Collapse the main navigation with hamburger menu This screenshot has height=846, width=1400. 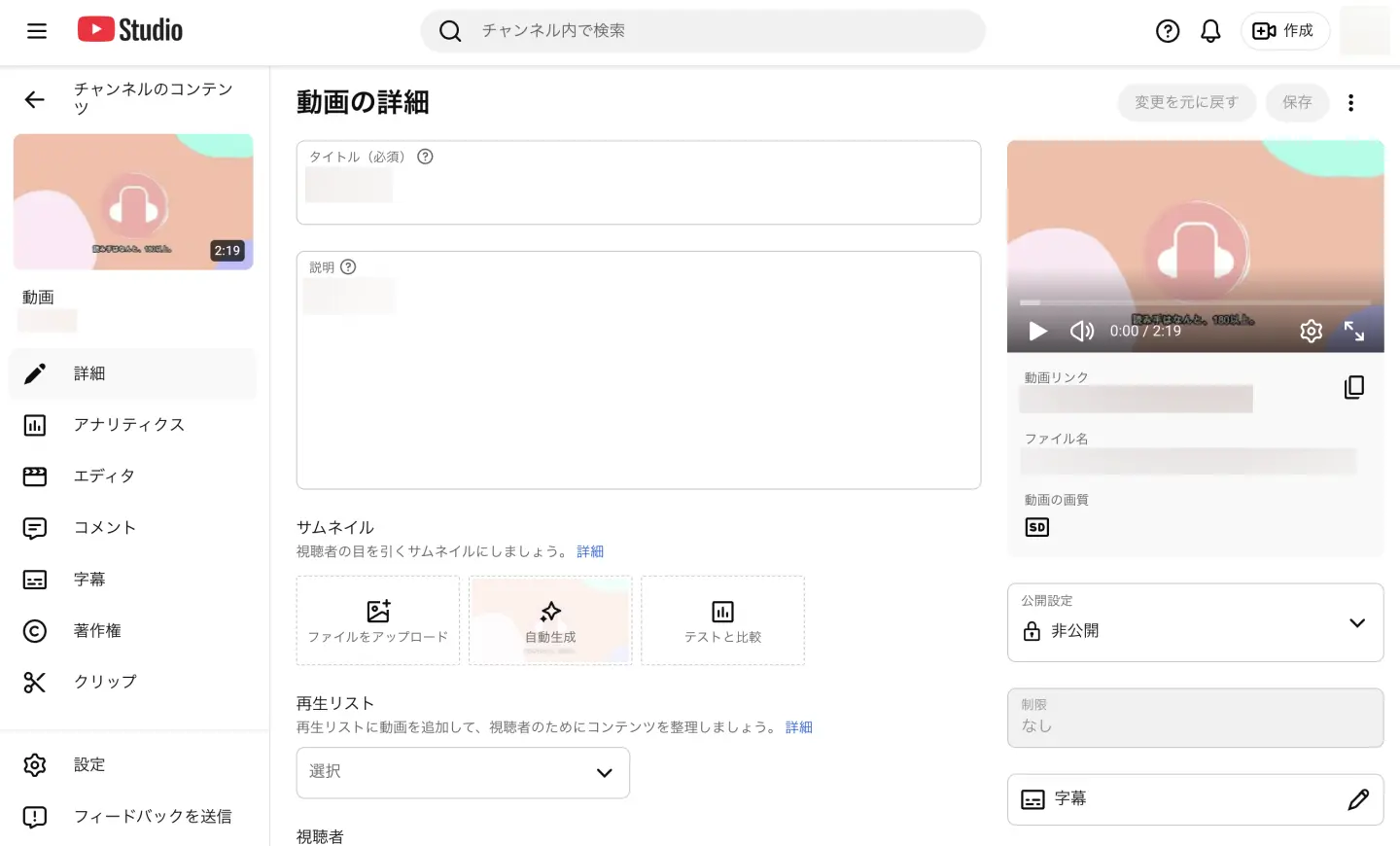click(37, 30)
